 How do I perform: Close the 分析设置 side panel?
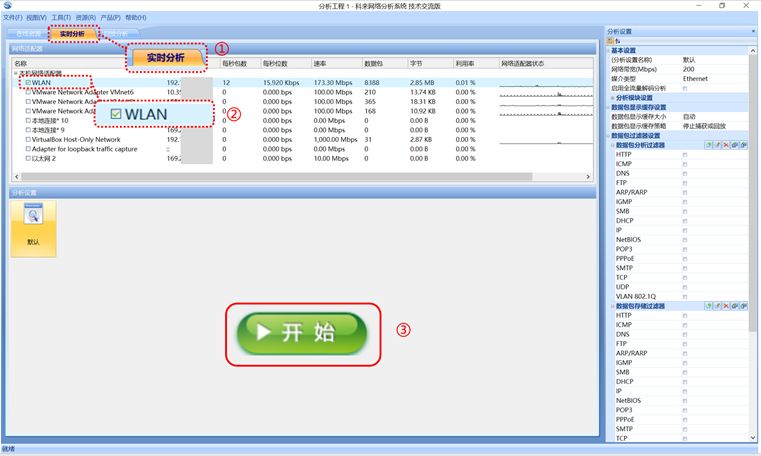[753, 31]
